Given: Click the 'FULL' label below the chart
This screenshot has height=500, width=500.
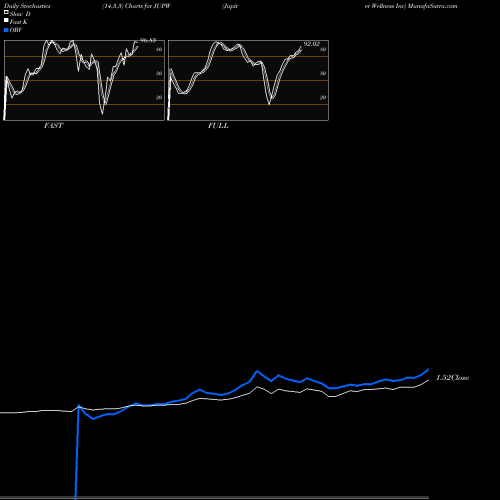Looking at the screenshot, I should pos(218,126).
